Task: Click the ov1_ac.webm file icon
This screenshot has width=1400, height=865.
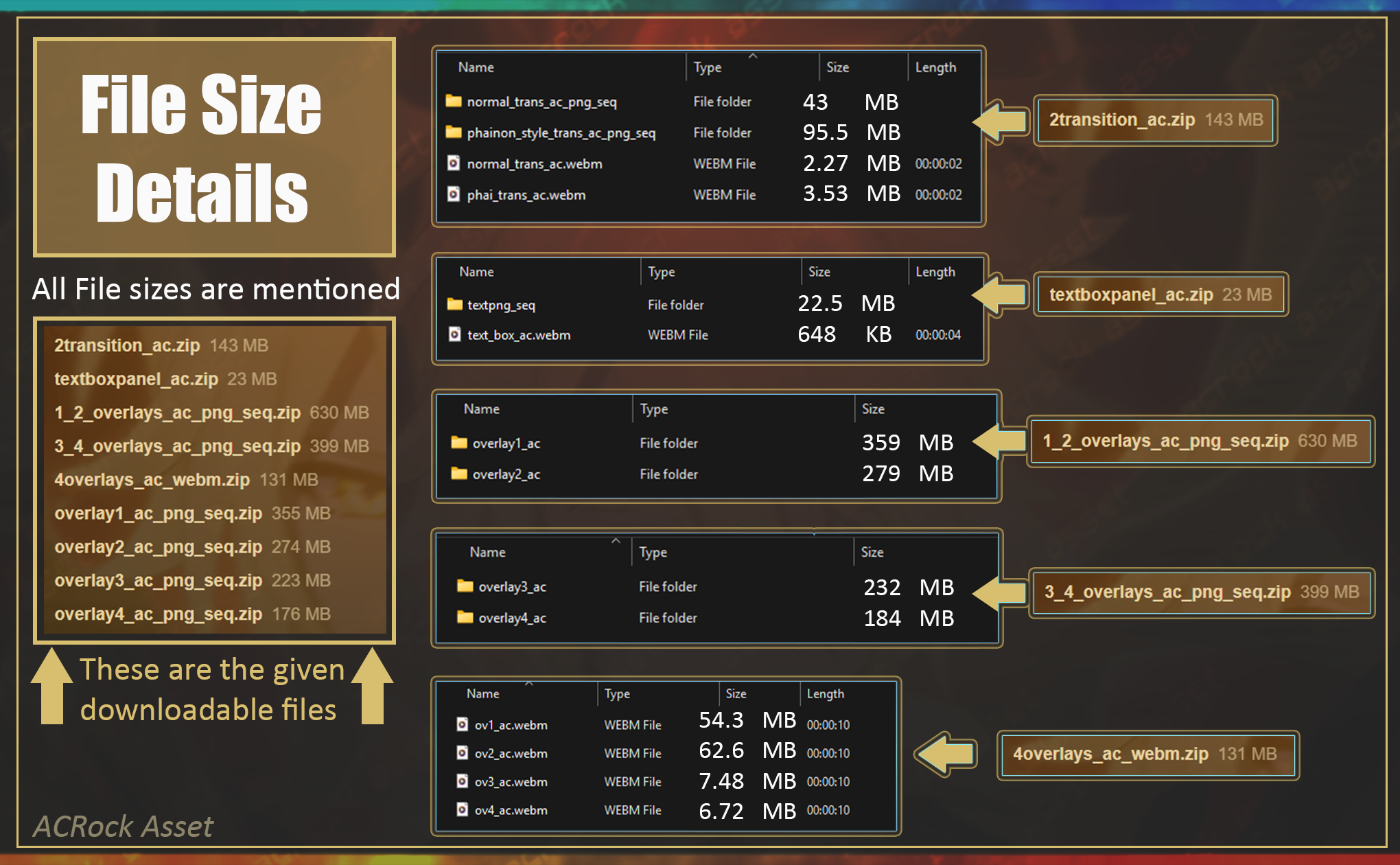Action: pos(463,724)
